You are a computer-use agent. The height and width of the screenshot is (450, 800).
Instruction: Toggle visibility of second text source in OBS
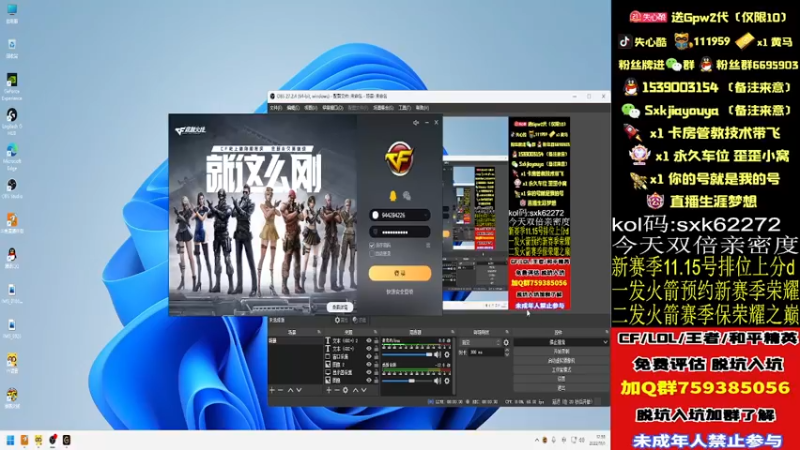[369, 348]
